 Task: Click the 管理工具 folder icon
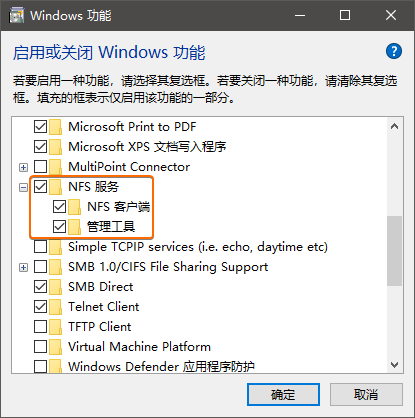point(75,227)
